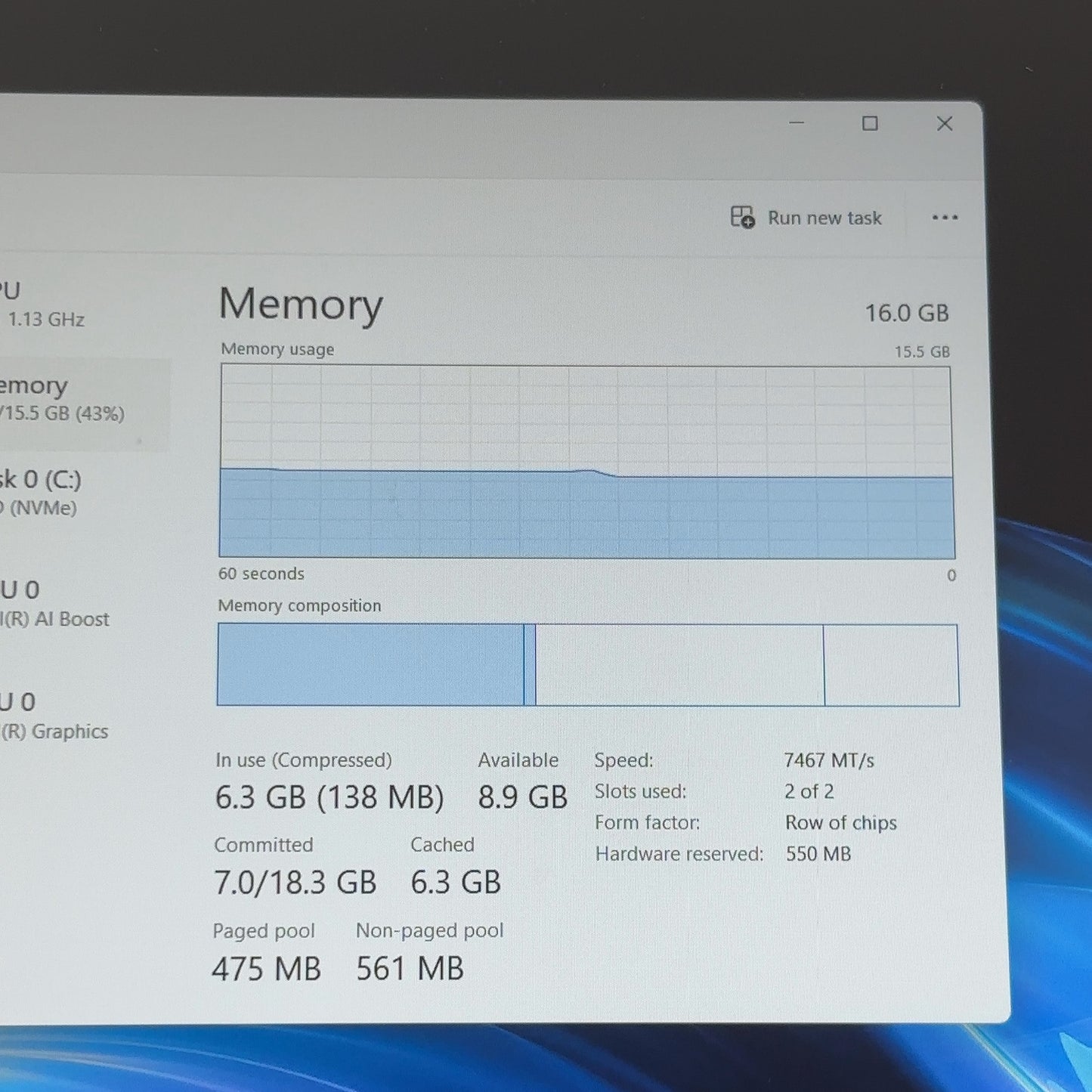The image size is (1092, 1092).
Task: Click the 7467 MT/s speed value
Action: pos(829,760)
